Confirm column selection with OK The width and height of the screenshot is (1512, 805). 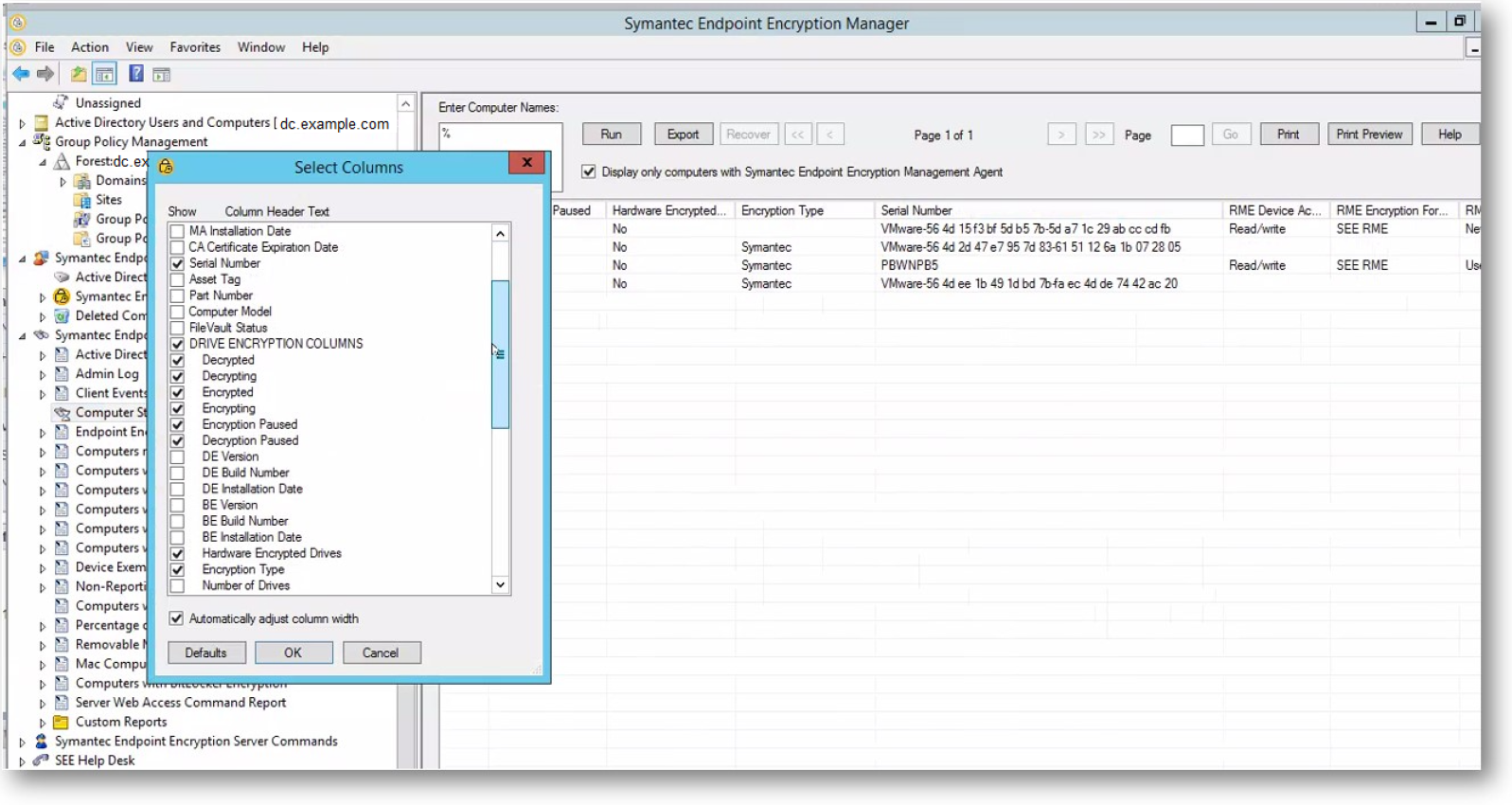click(294, 653)
